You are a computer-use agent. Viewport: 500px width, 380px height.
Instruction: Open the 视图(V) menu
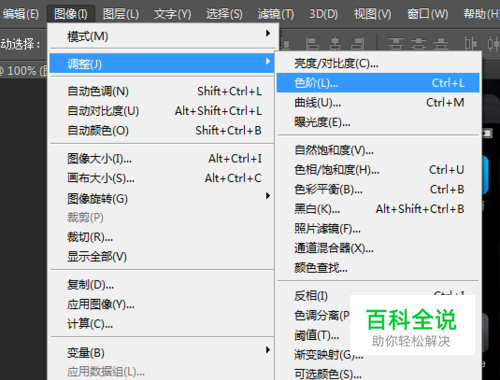(x=372, y=14)
